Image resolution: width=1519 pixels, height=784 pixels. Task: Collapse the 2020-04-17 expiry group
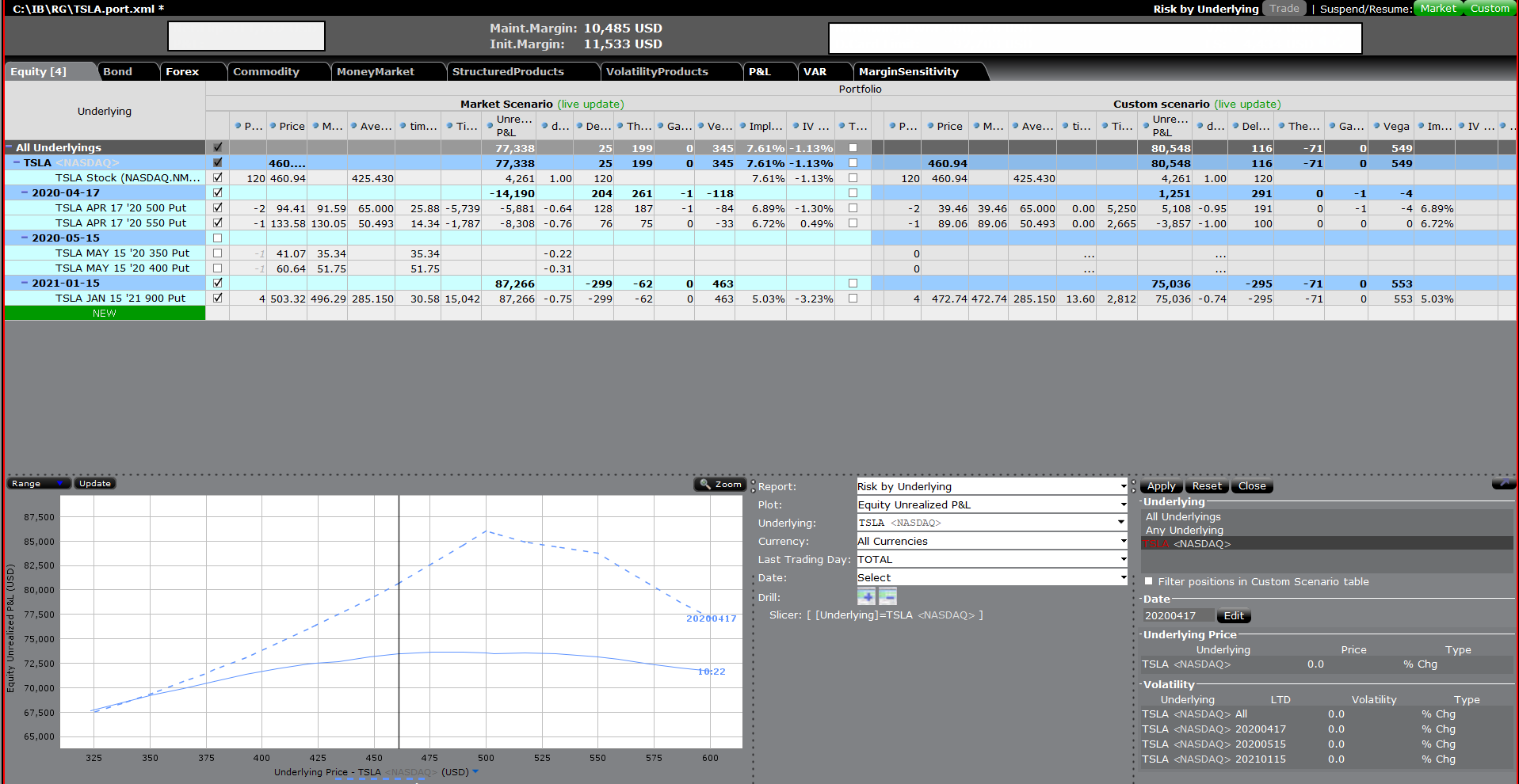pos(25,192)
